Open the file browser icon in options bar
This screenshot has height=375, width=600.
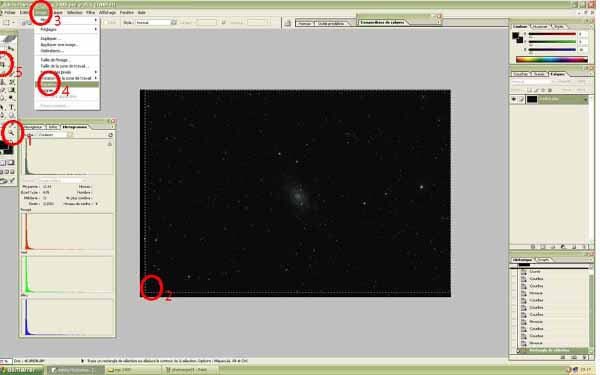[x=287, y=23]
